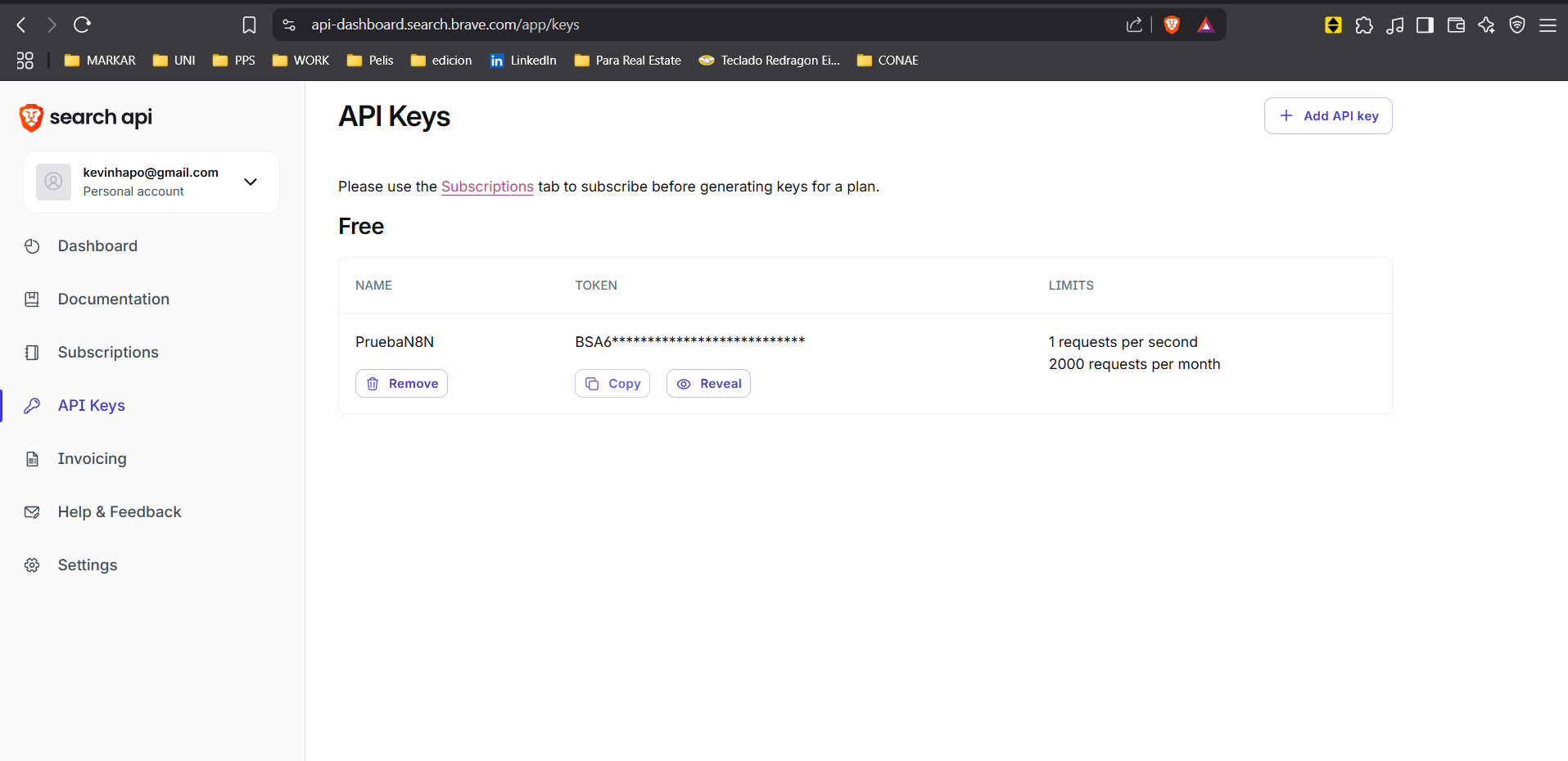1568x761 pixels.
Task: Click the masked BSA6 token text
Action: click(689, 342)
